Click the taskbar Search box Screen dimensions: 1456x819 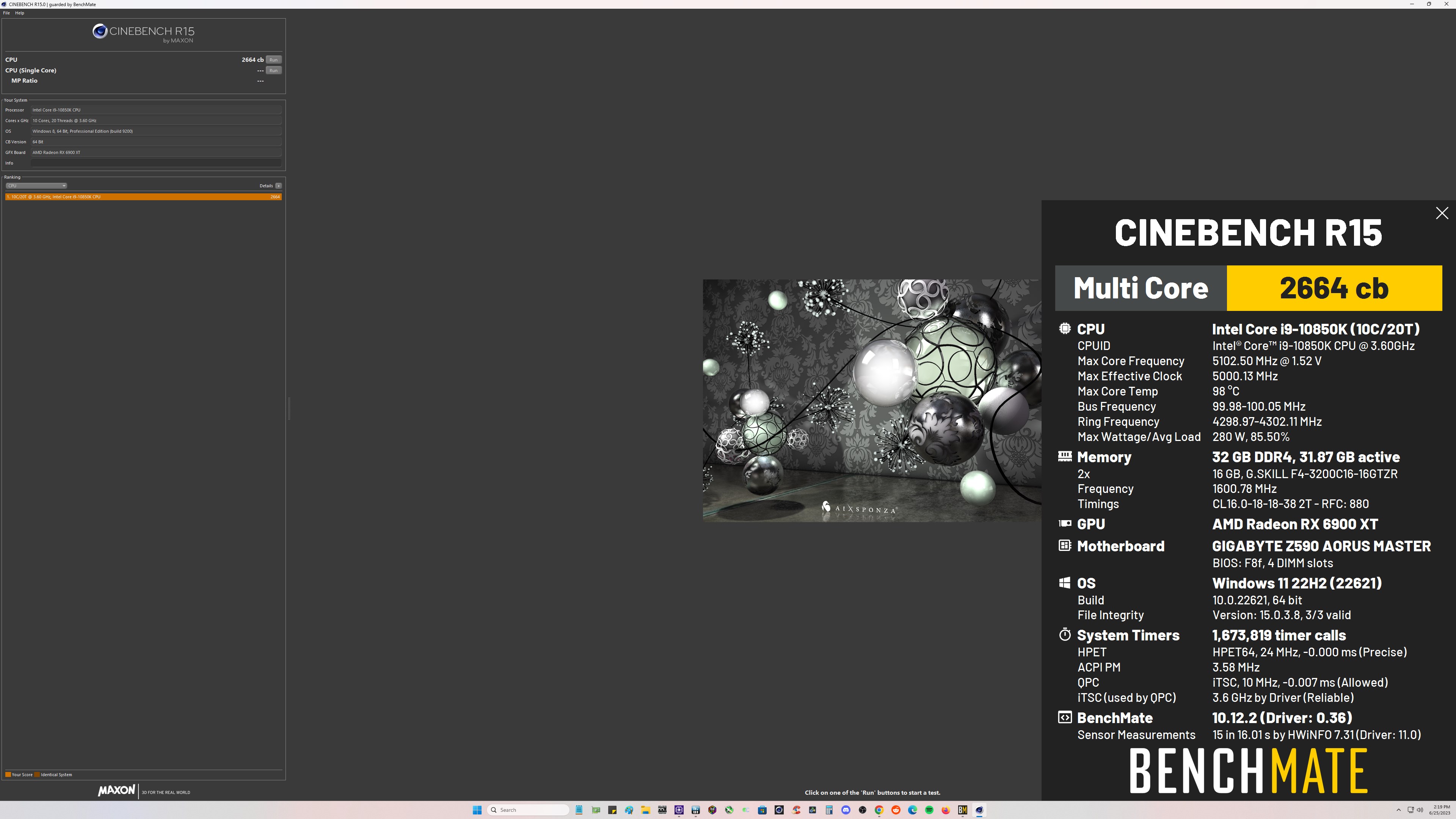[528, 810]
